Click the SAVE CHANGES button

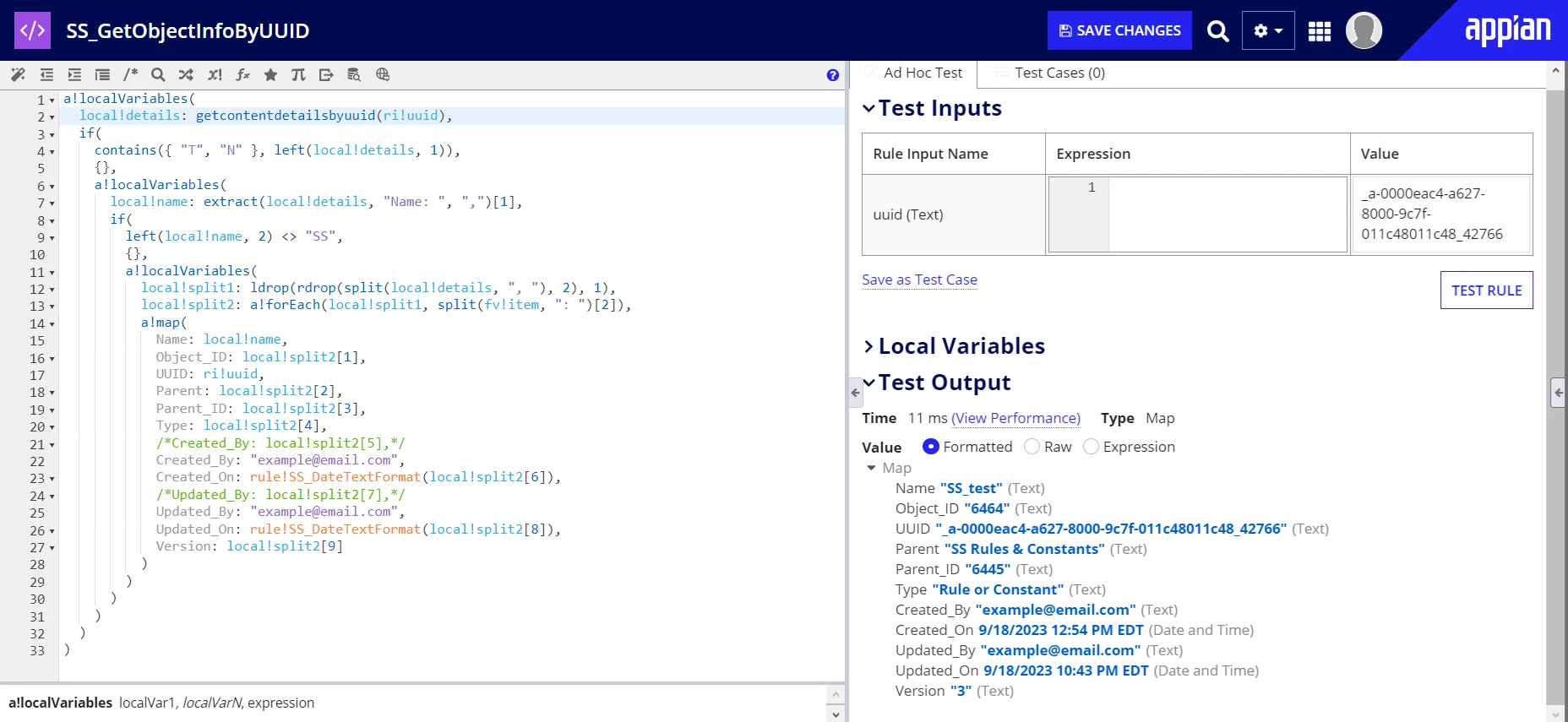tap(1119, 30)
